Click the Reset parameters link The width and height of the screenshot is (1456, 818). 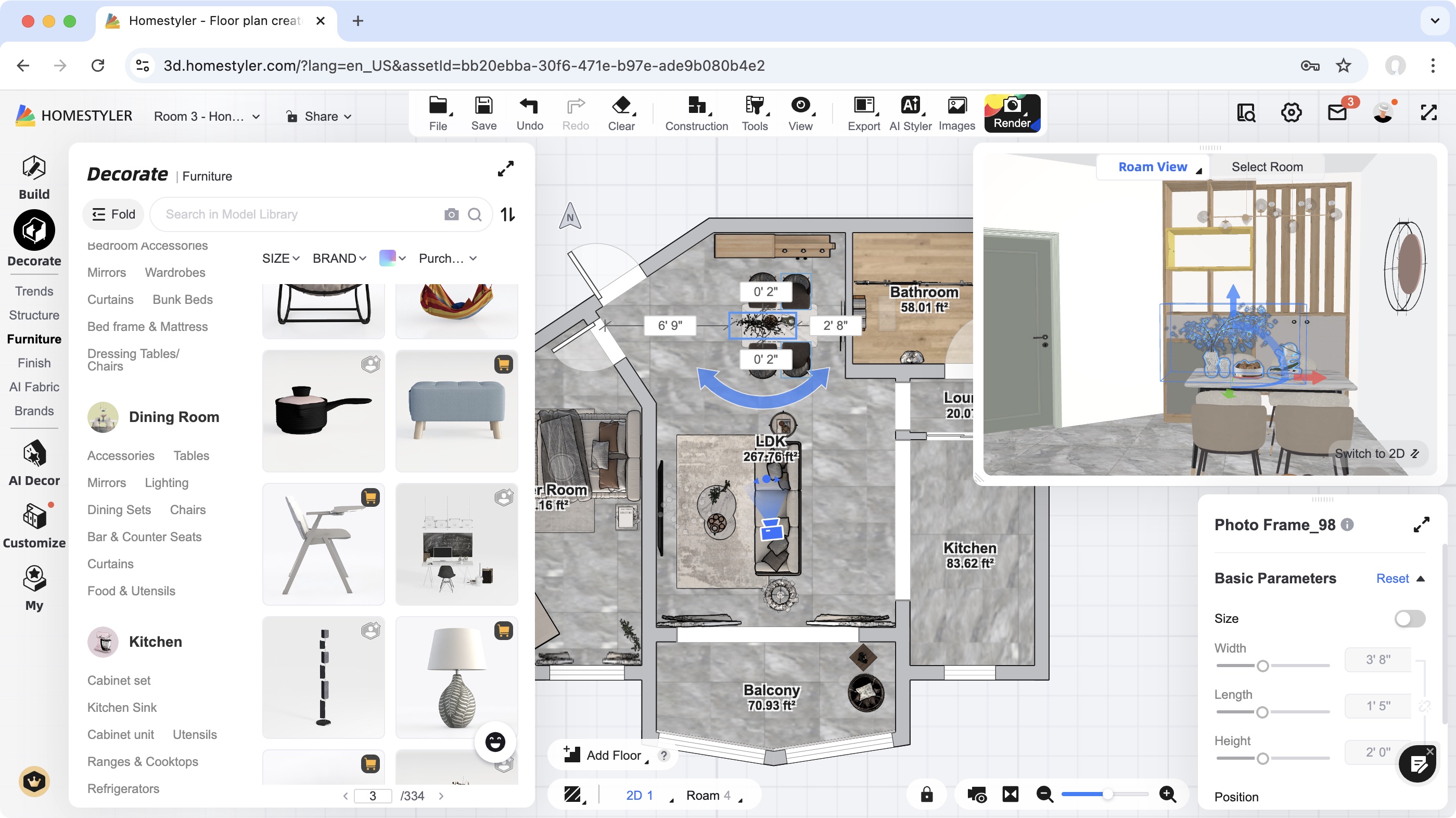click(1391, 578)
